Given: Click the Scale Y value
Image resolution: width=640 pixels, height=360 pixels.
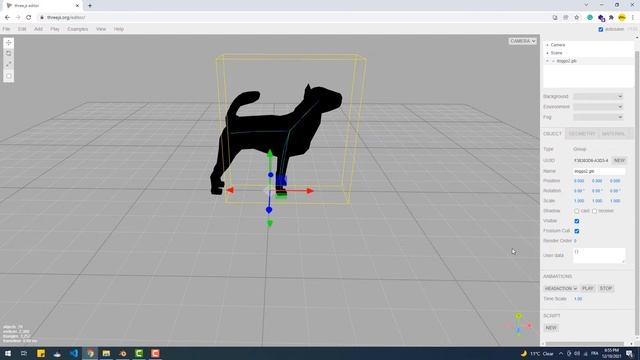Looking at the screenshot, I should [597, 201].
